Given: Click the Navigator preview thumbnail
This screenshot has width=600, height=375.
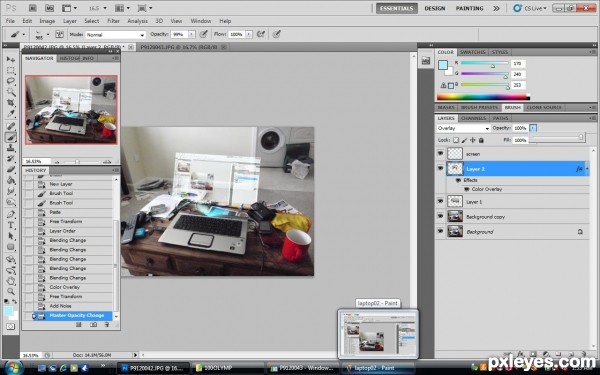Looking at the screenshot, I should (71, 109).
